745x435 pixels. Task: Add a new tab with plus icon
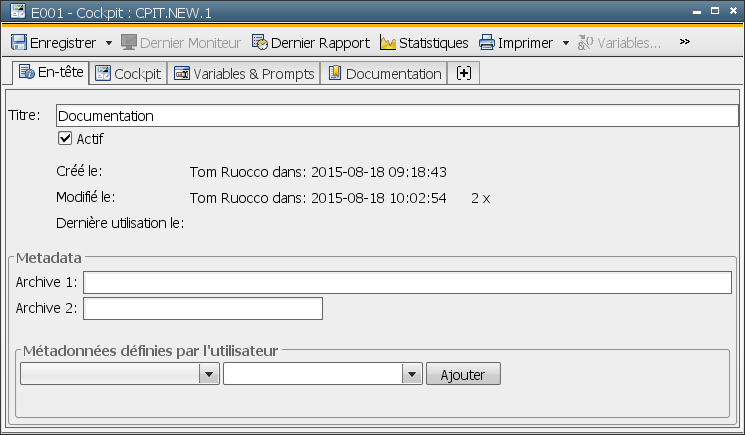pos(464,73)
